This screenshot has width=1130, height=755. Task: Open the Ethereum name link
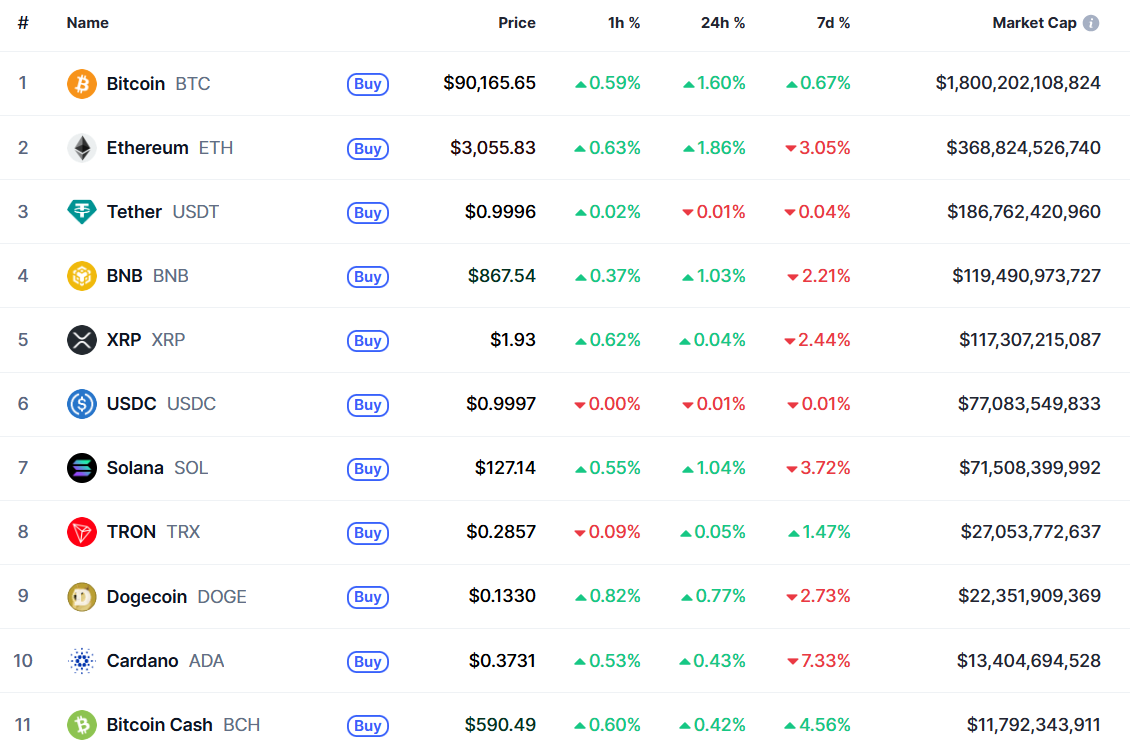click(147, 148)
